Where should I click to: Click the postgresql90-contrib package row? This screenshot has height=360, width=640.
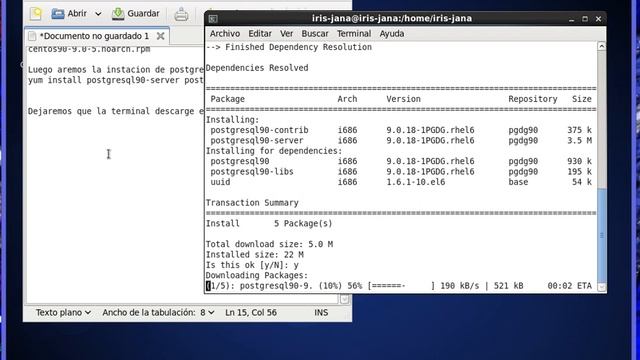click(x=401, y=130)
